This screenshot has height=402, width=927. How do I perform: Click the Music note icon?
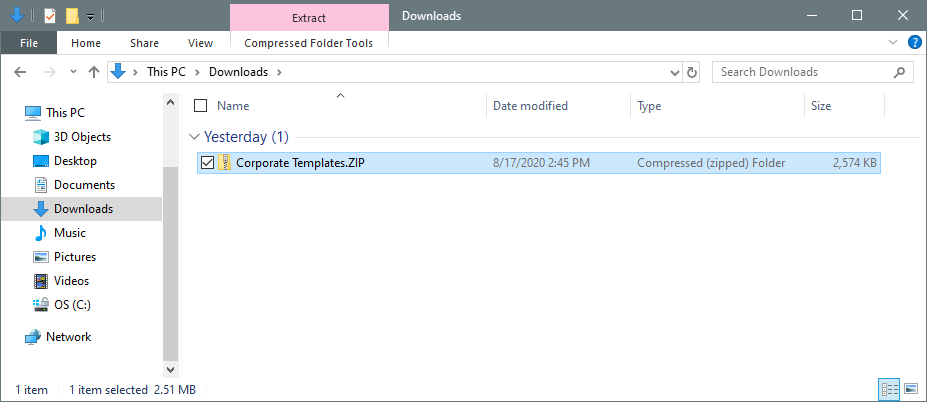pos(41,233)
